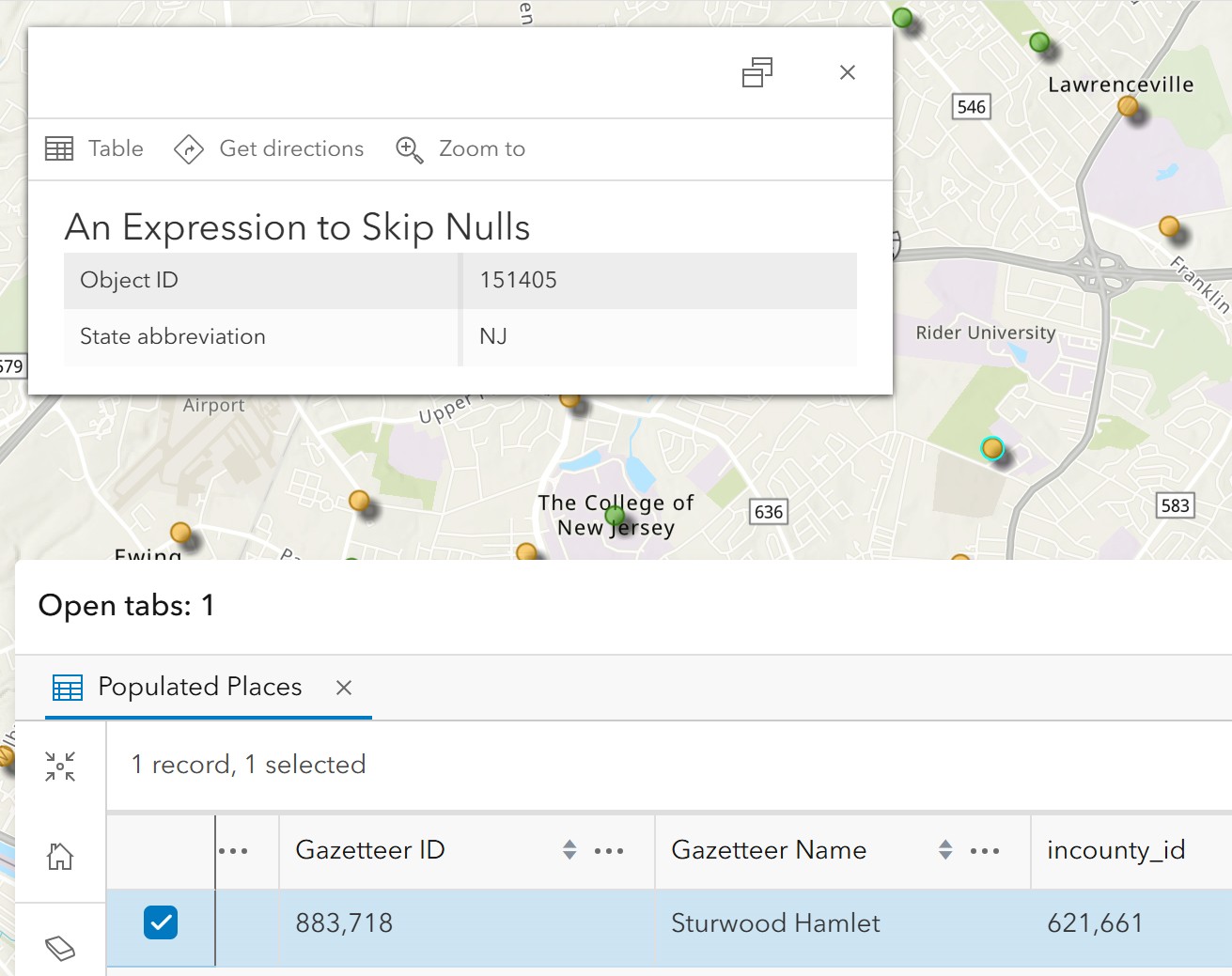Open Gazetteer ID column options menu

pos(609,851)
